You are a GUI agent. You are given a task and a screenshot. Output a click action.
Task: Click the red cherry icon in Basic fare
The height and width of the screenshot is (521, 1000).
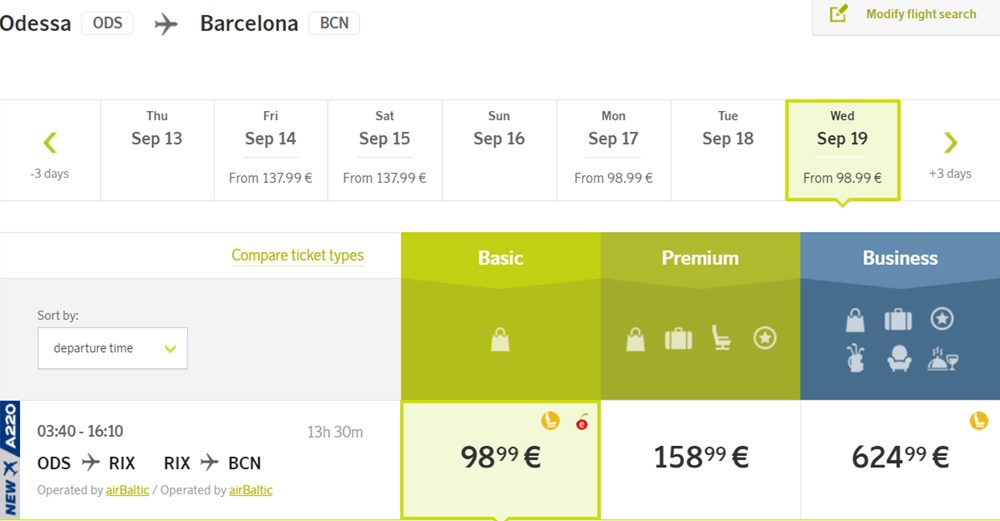pyautogui.click(x=582, y=422)
